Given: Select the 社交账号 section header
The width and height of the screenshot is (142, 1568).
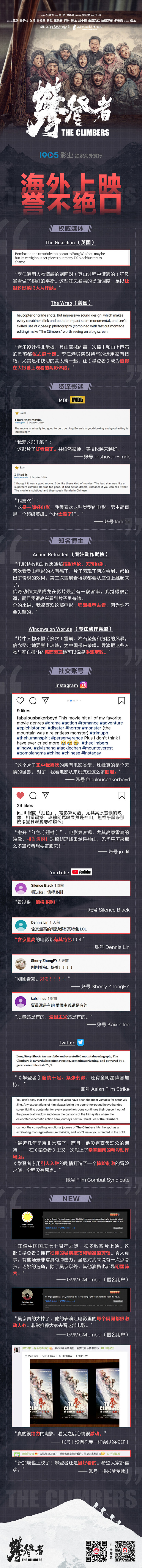Looking at the screenshot, I should (x=71, y=671).
